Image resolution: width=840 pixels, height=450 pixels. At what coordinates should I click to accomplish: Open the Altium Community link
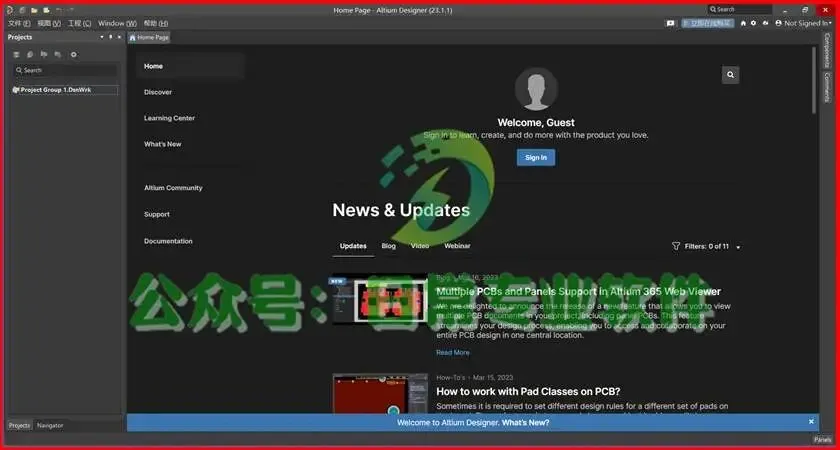pos(173,188)
